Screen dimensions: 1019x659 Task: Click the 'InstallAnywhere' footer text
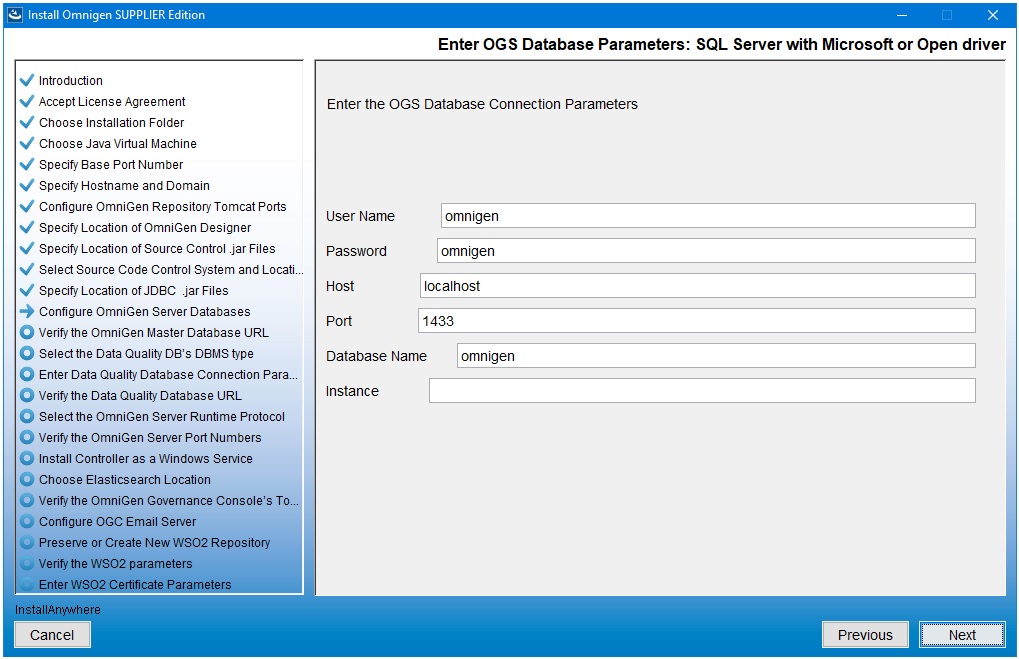click(58, 610)
